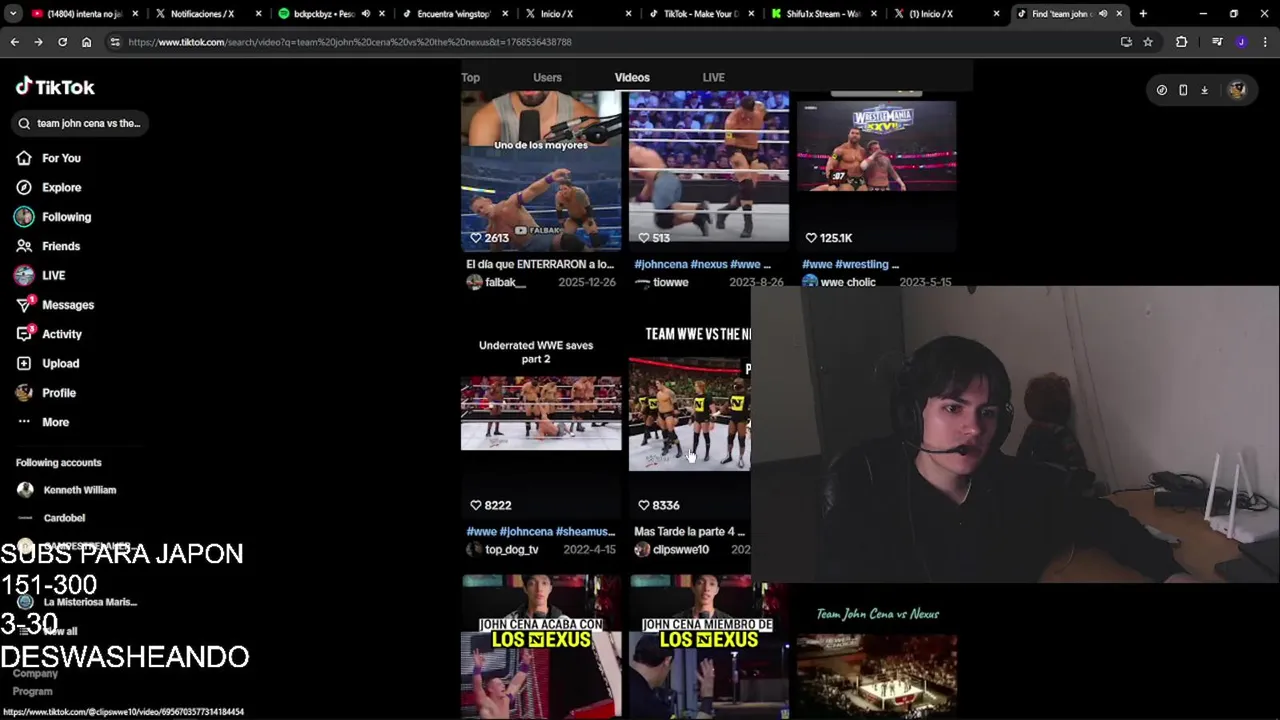The height and width of the screenshot is (720, 1280).
Task: Open the media control icon in toolbar
Action: pyautogui.click(x=1217, y=42)
